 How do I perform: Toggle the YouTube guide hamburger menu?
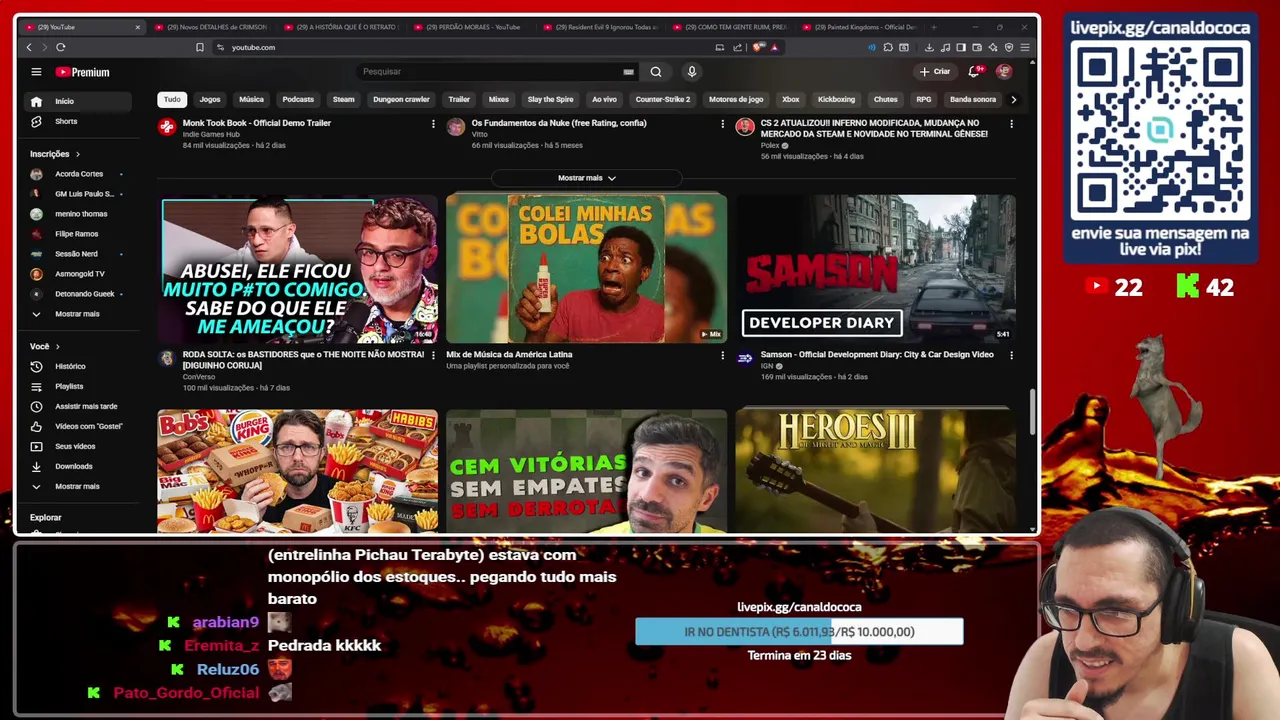point(36,72)
